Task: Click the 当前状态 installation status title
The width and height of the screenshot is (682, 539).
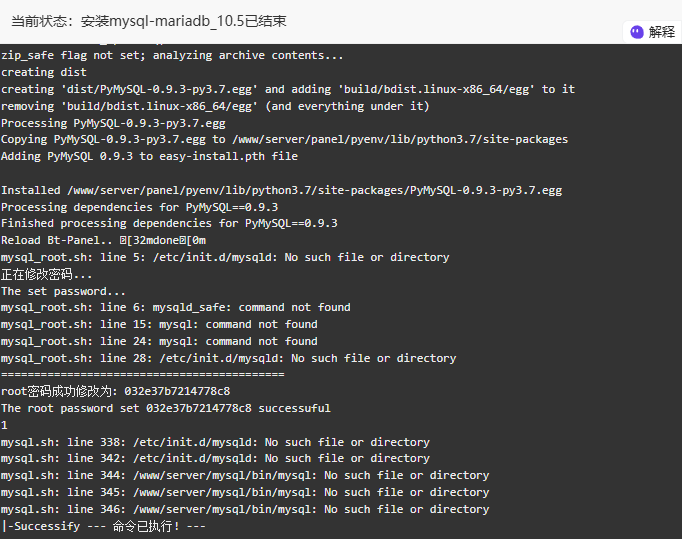Action: [149, 21]
